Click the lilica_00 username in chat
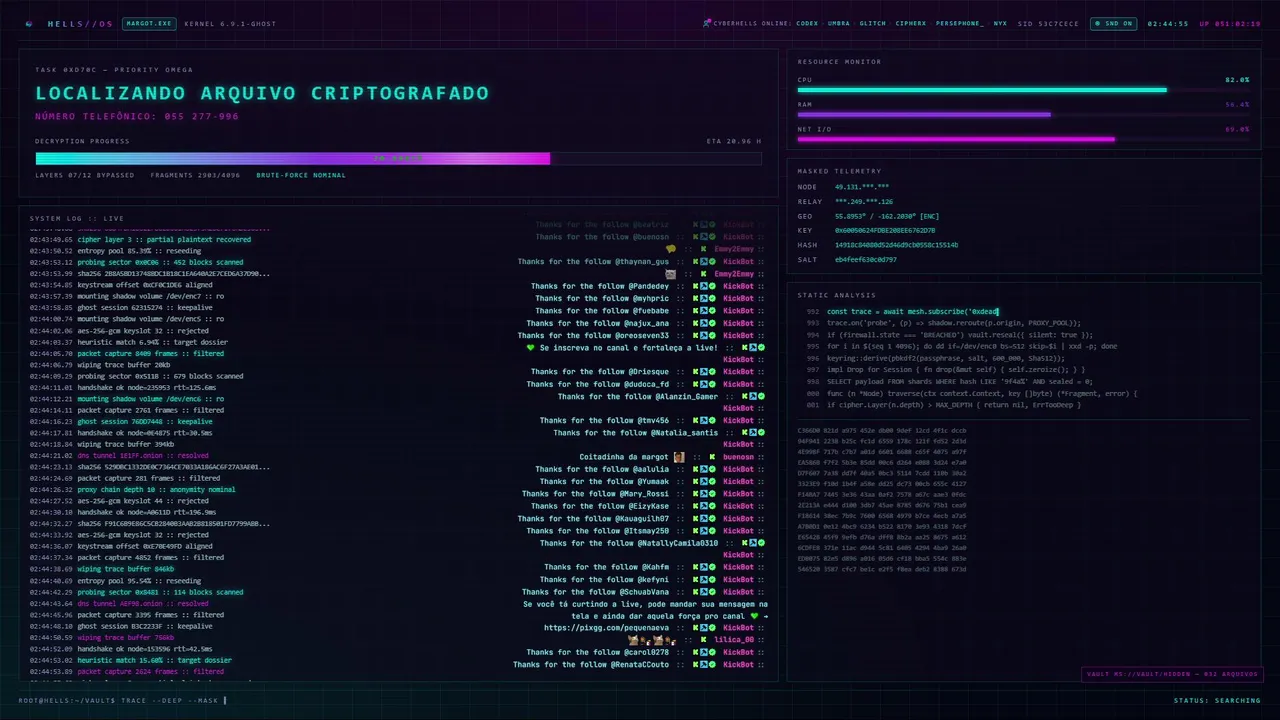Image resolution: width=1280 pixels, height=720 pixels. (x=734, y=640)
